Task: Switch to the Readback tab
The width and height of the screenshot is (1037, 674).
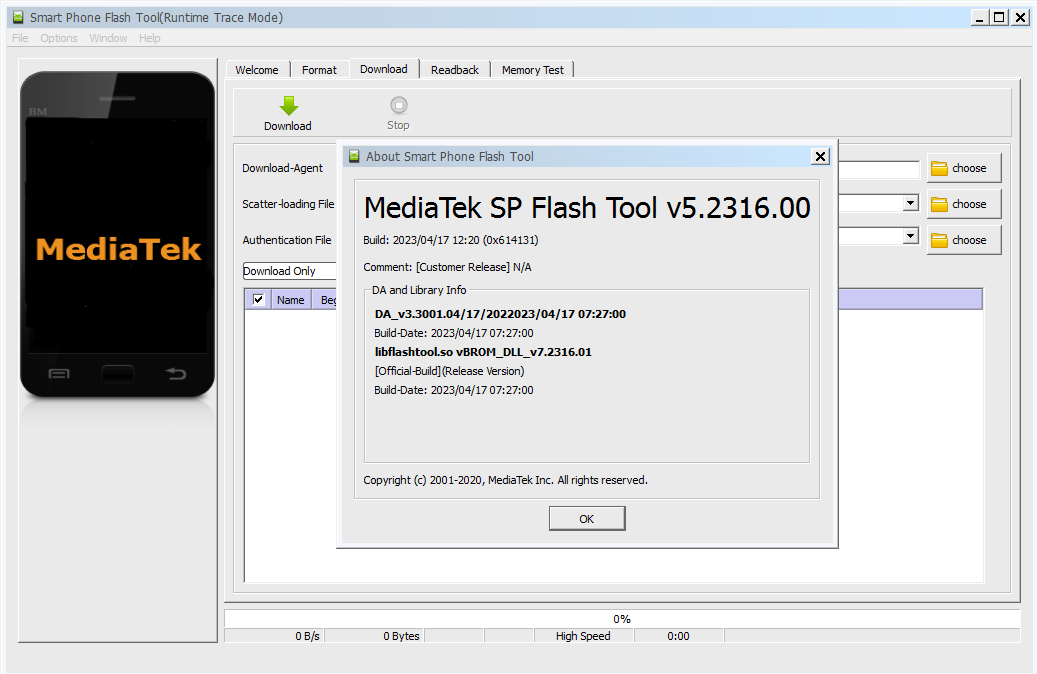Action: tap(455, 69)
